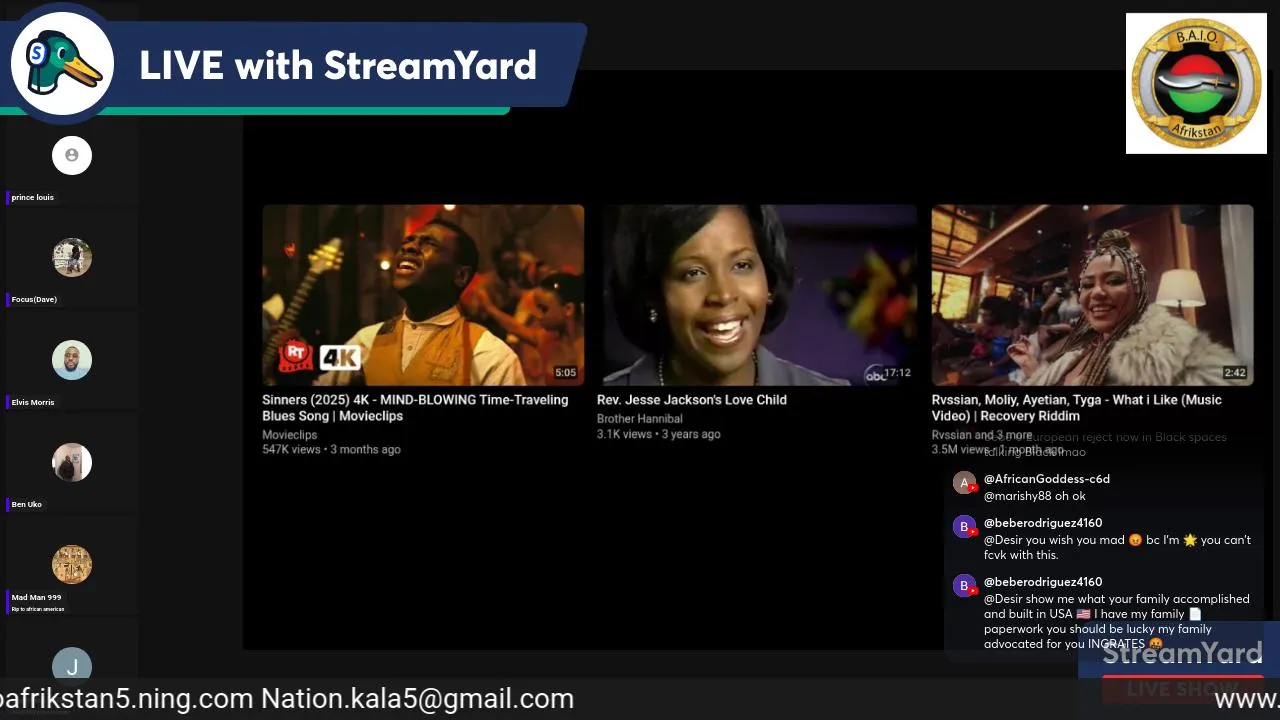Click the 'LIVE with StreamYard' banner text
Viewport: 1280px width, 720px height.
coord(338,66)
